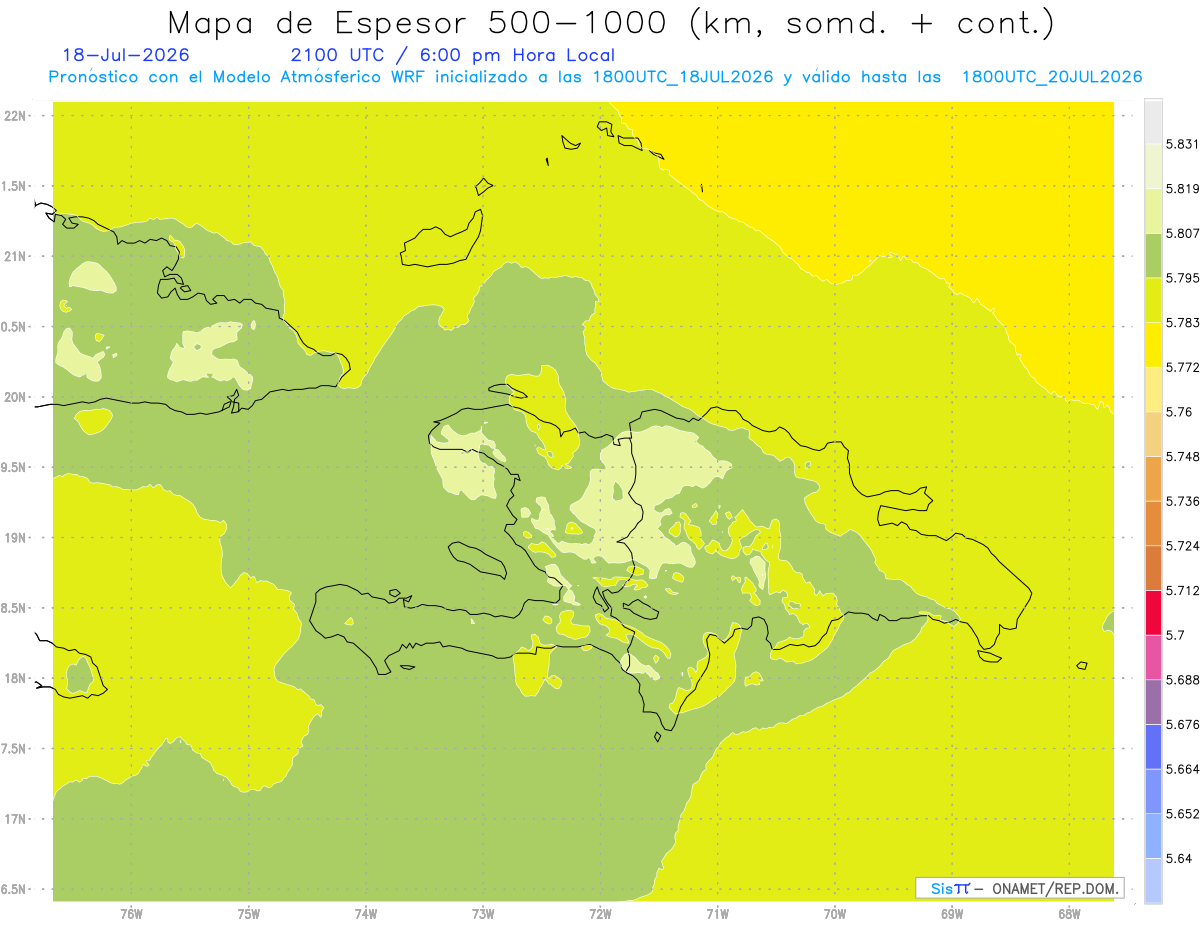Click the longitude label 72W

pos(600,914)
